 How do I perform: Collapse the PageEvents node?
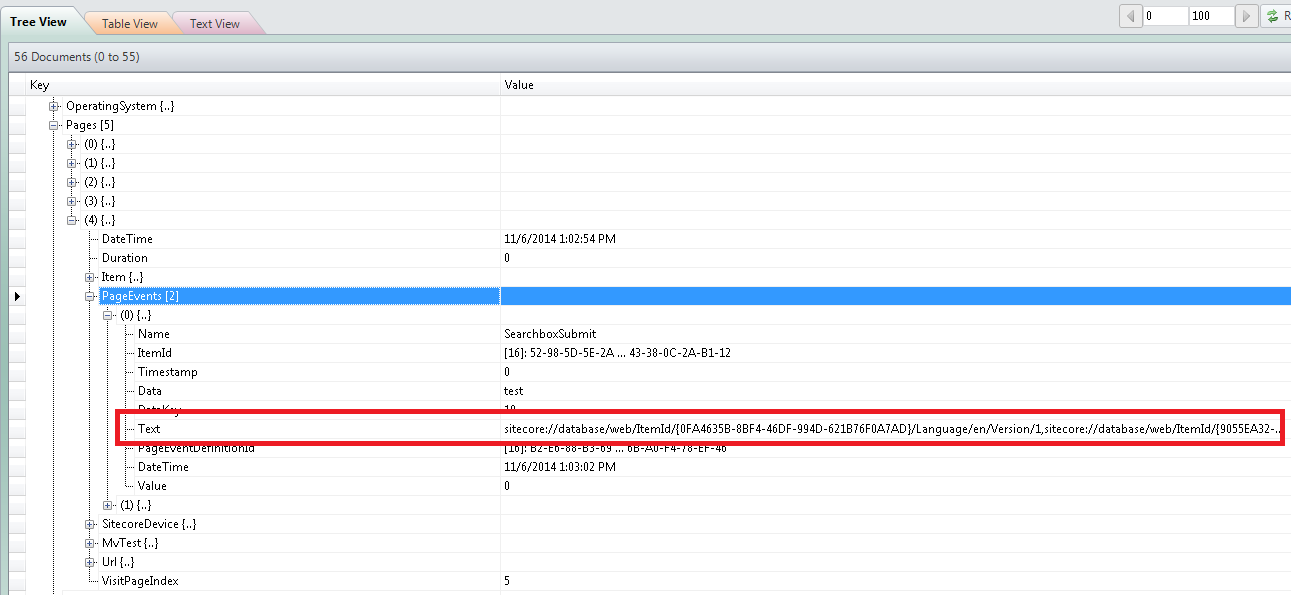[89, 295]
